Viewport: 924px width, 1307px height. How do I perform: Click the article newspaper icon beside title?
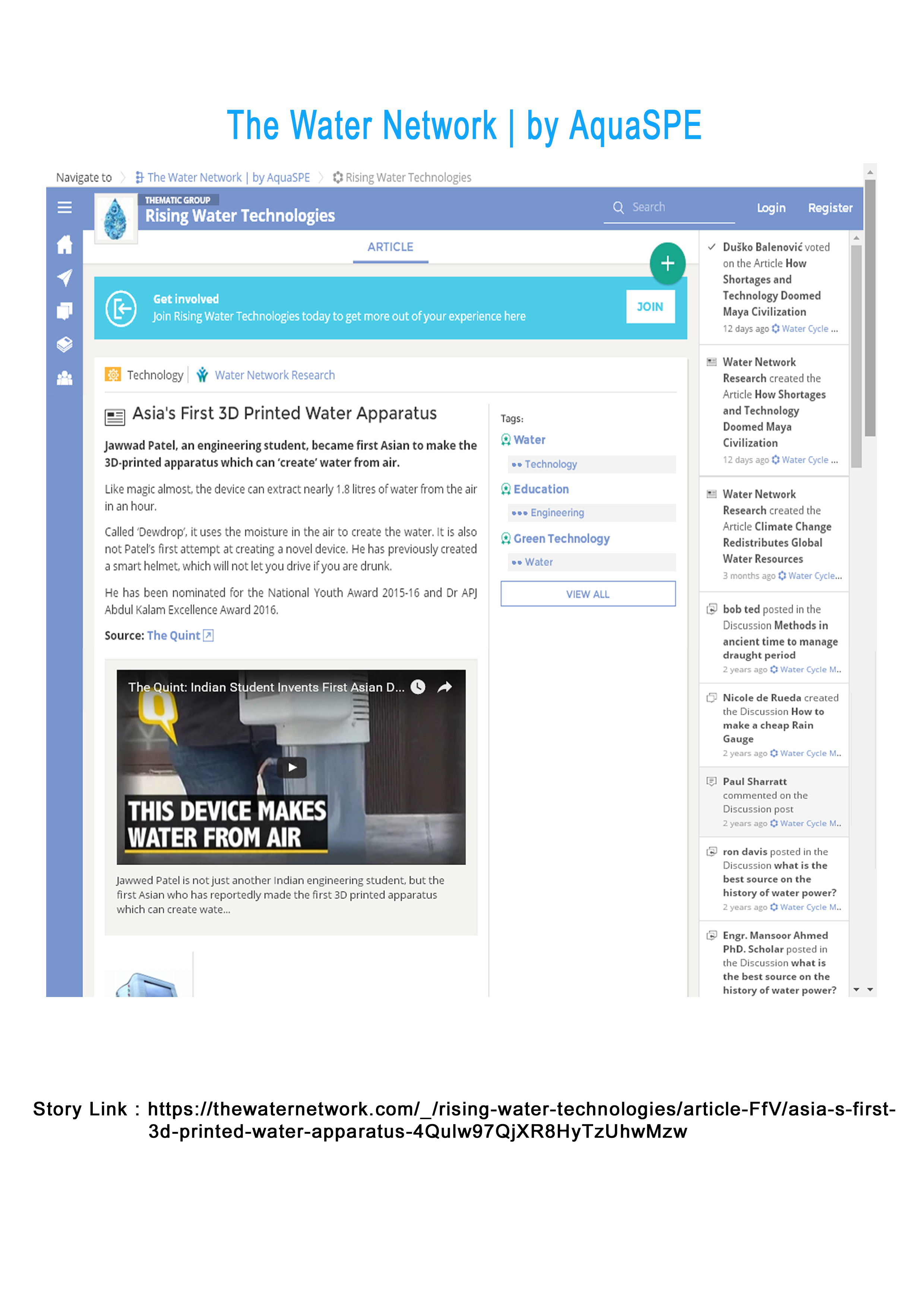pos(114,417)
